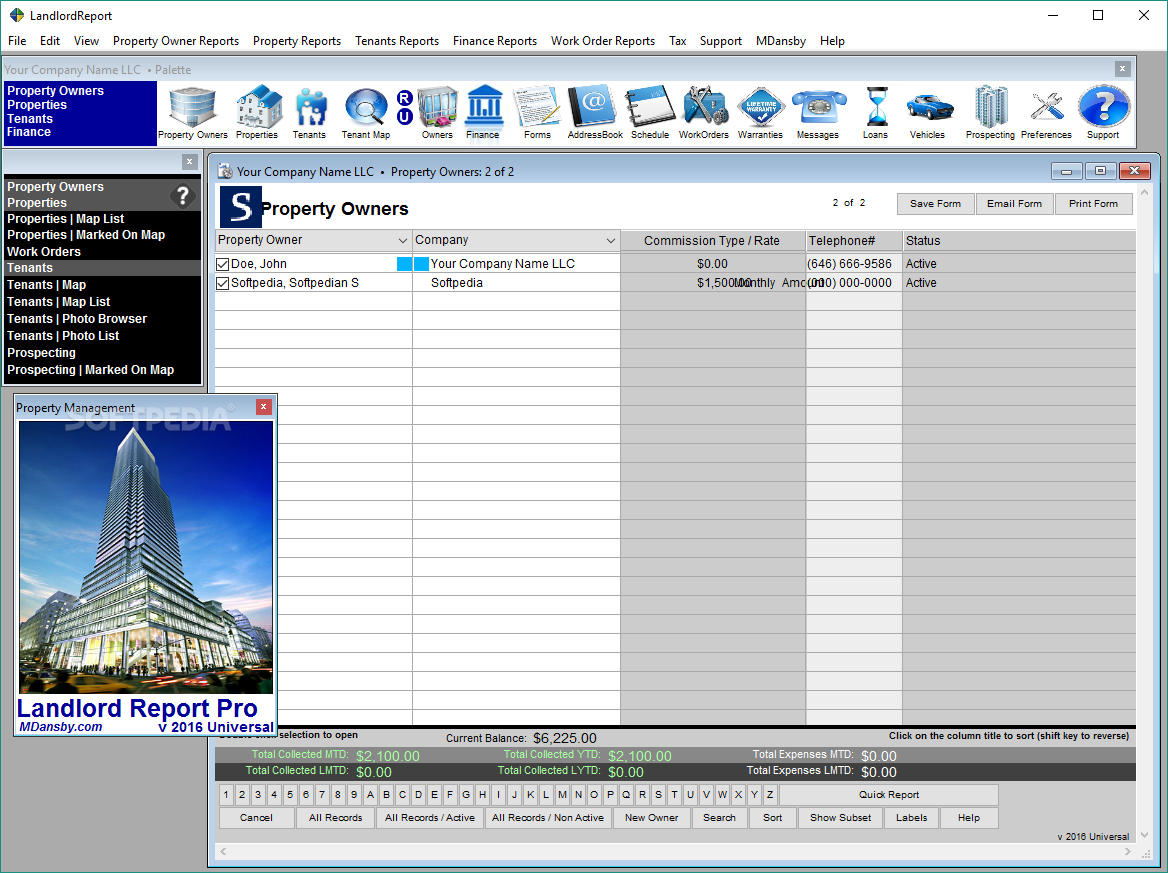This screenshot has height=873, width=1168.
Task: Click the Commission Type / Rate header
Action: pos(712,241)
